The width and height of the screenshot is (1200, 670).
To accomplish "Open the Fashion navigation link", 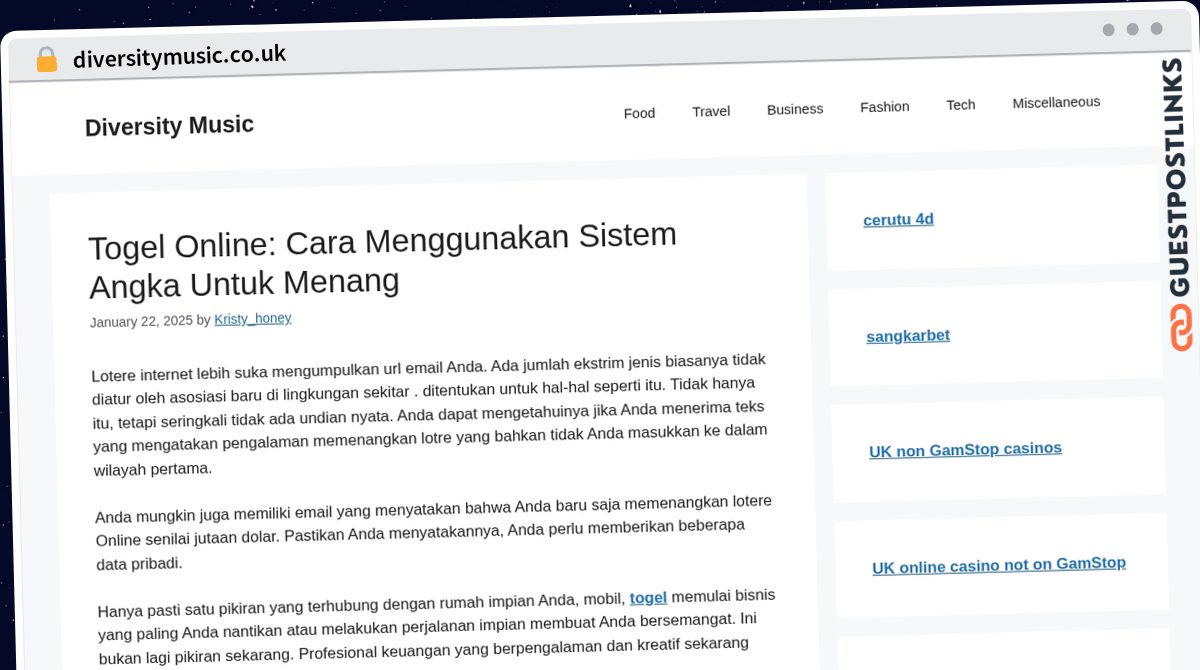I will pyautogui.click(x=884, y=107).
